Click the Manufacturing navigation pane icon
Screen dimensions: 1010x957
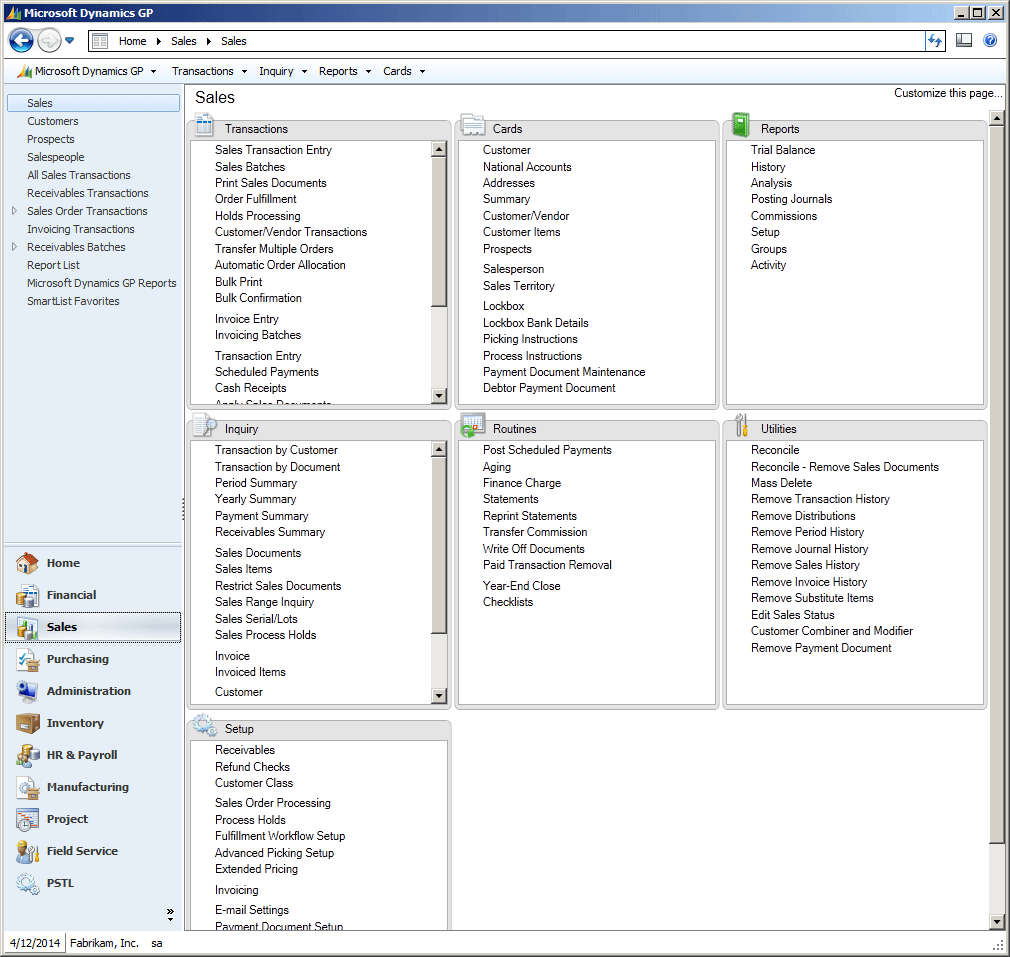coord(27,787)
